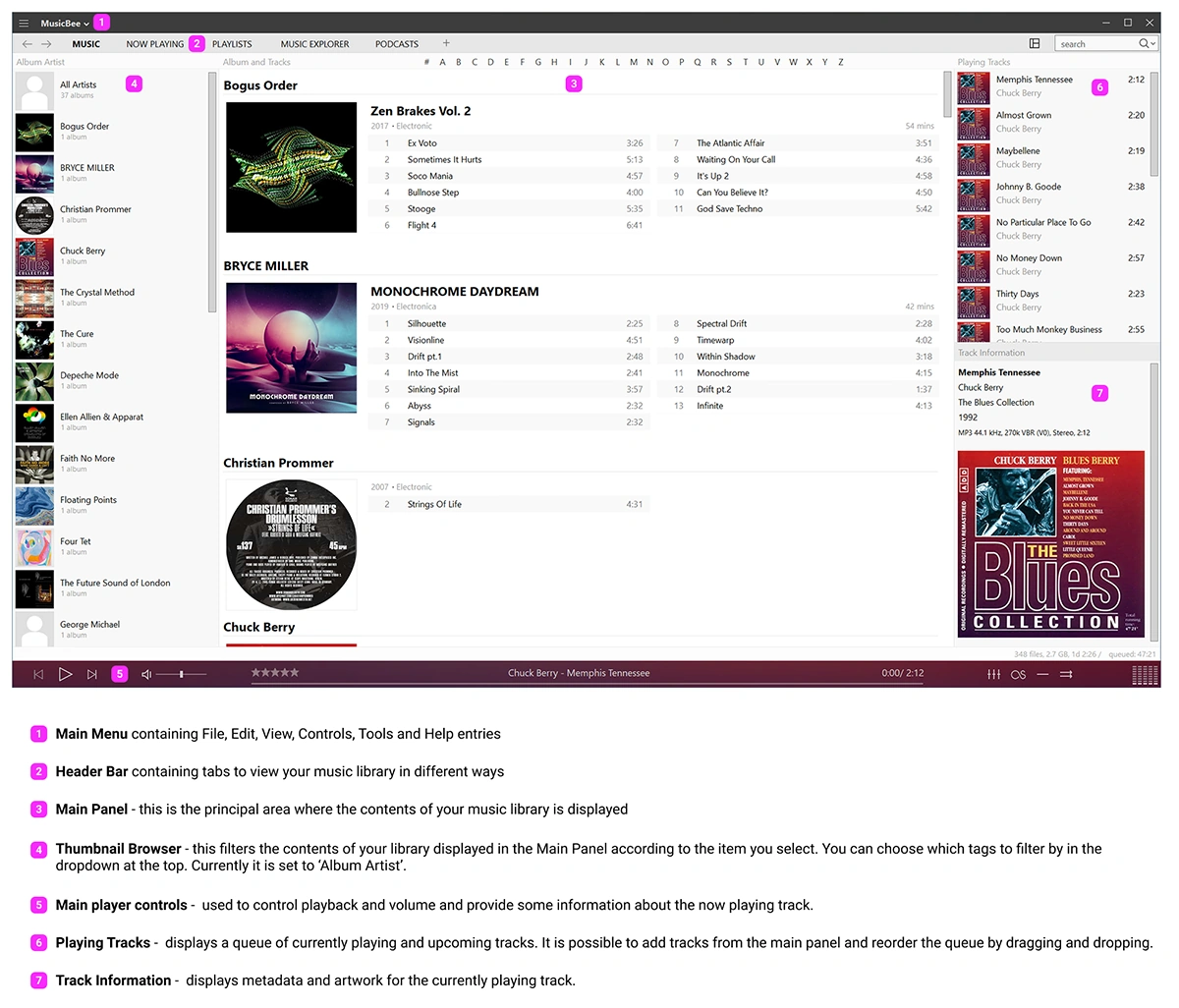The image size is (1179, 1008).
Task: Open the Album and Tracks header
Action: pyautogui.click(x=256, y=62)
